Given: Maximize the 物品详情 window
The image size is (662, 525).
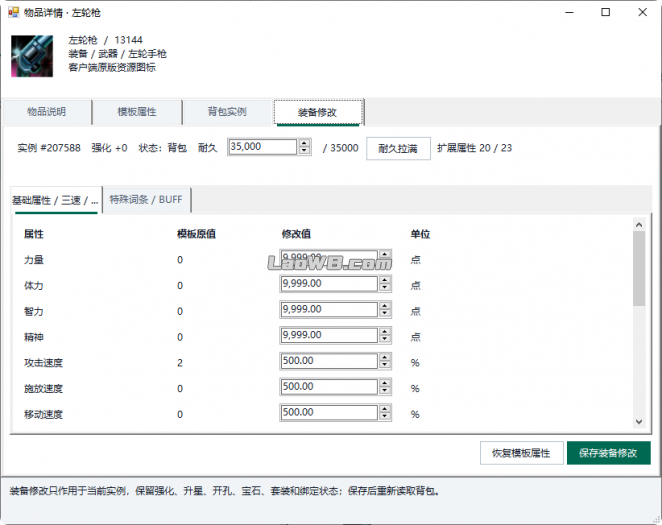Looking at the screenshot, I should click(606, 12).
